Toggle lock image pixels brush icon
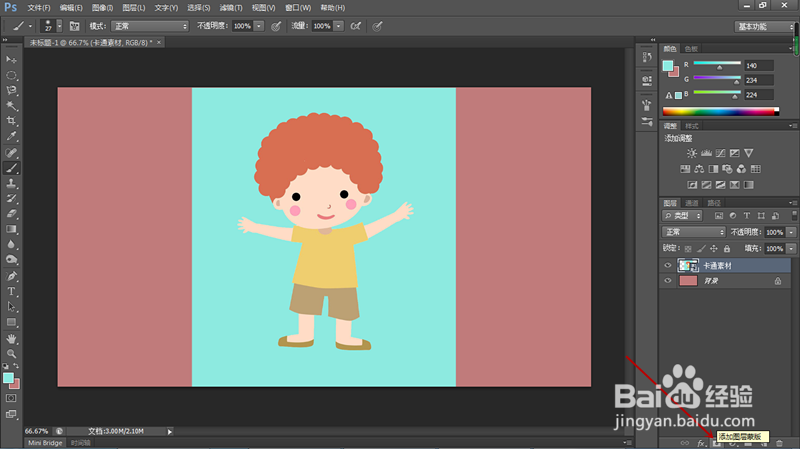The width and height of the screenshot is (800, 449). pyautogui.click(x=701, y=248)
